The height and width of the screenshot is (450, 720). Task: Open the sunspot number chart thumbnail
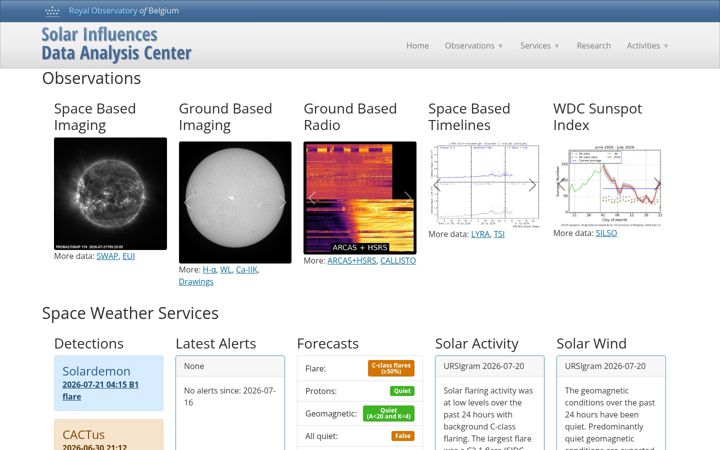point(609,185)
